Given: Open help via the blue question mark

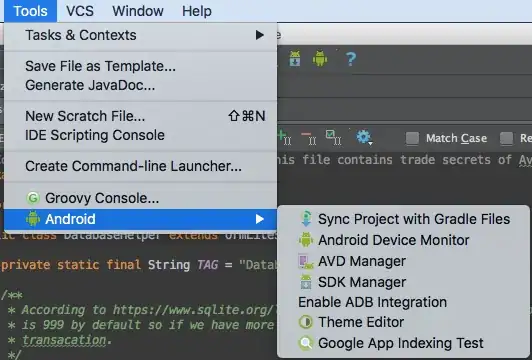Looking at the screenshot, I should 351,59.
